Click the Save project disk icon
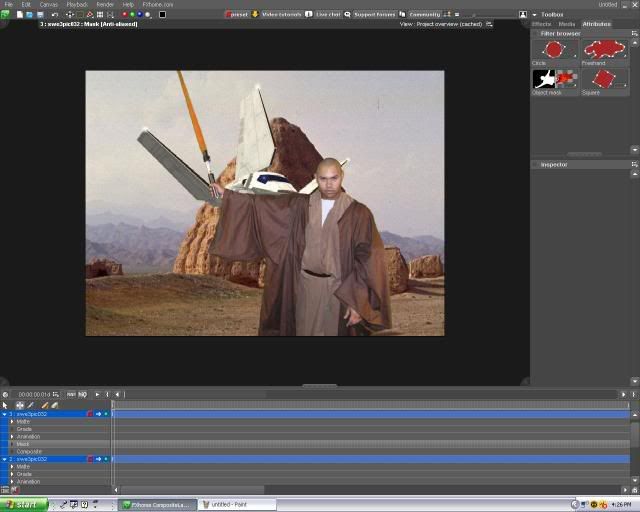Screen dimensions: 640x512 tap(40, 15)
